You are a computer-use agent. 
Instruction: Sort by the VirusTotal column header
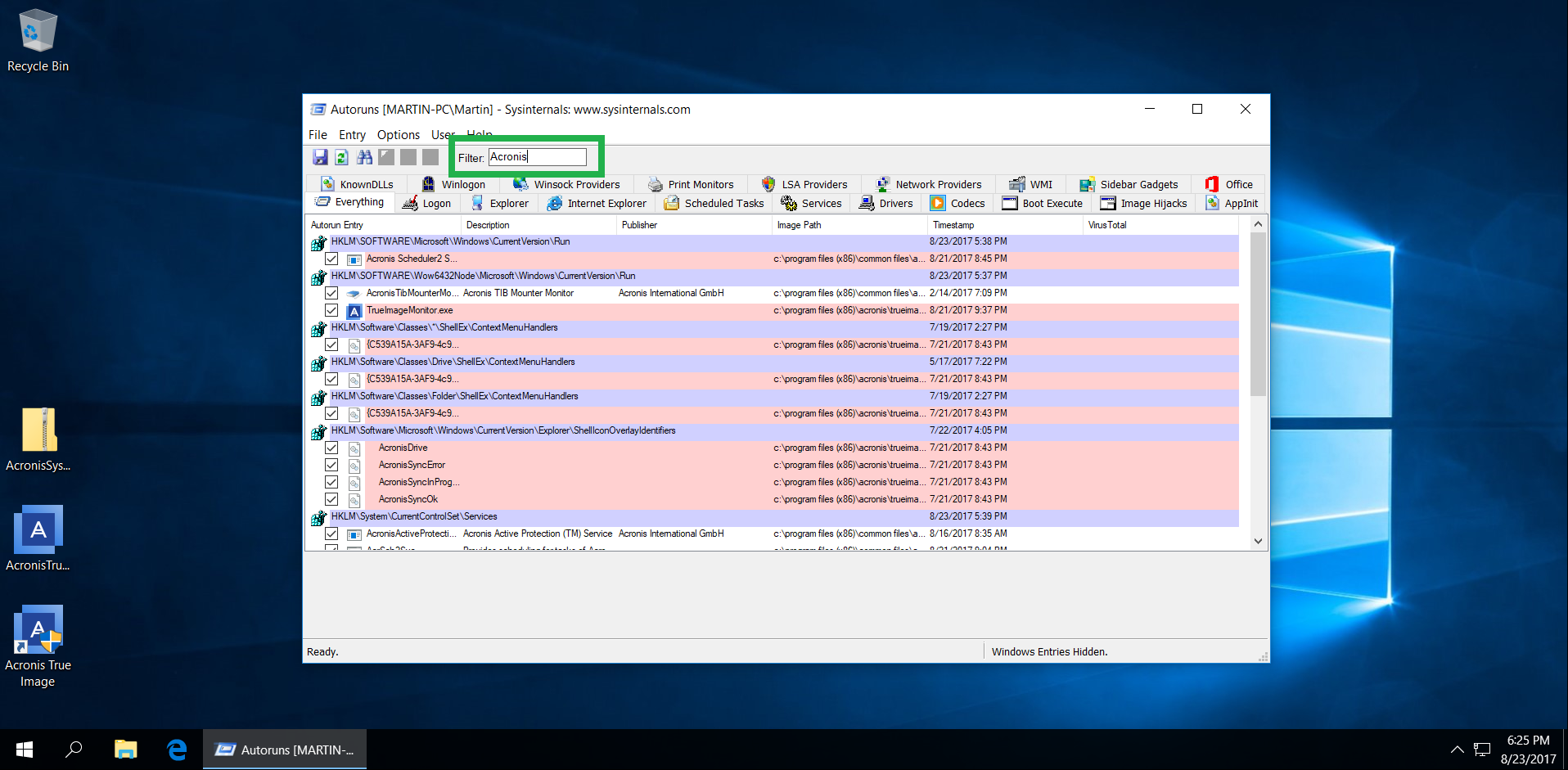(x=1162, y=225)
